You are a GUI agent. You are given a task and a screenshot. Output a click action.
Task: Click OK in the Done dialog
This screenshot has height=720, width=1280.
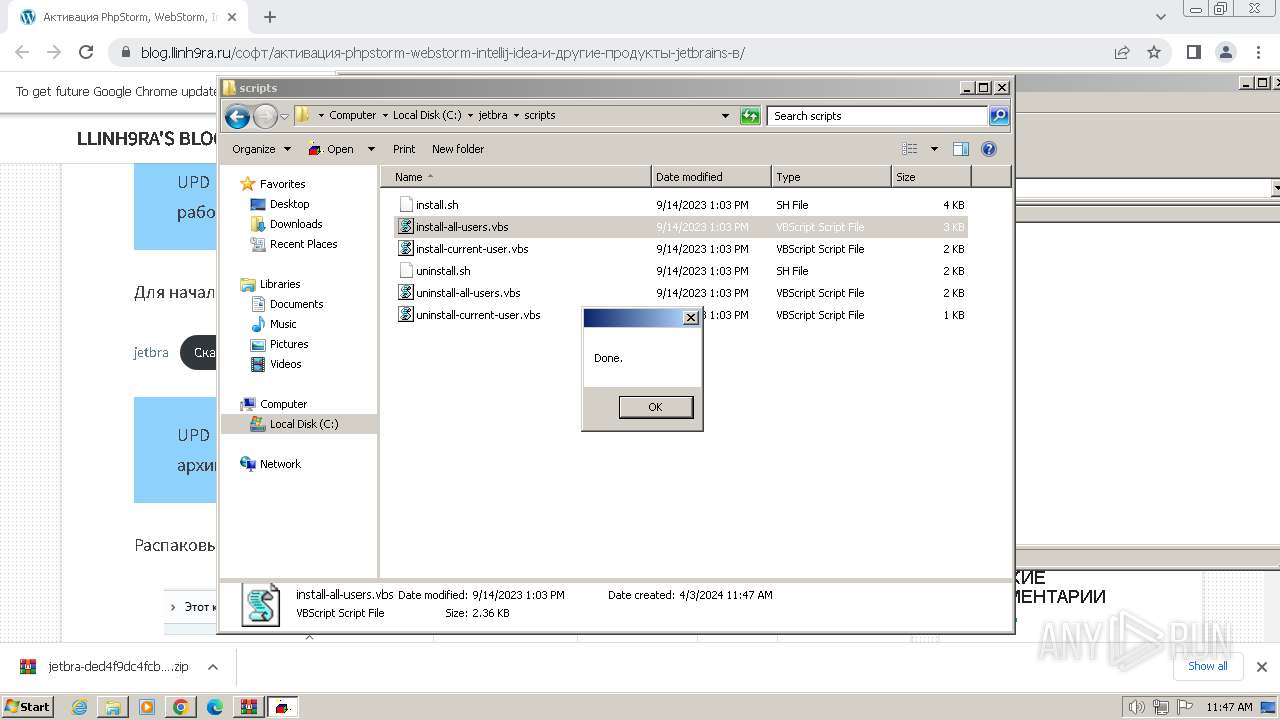[655, 407]
